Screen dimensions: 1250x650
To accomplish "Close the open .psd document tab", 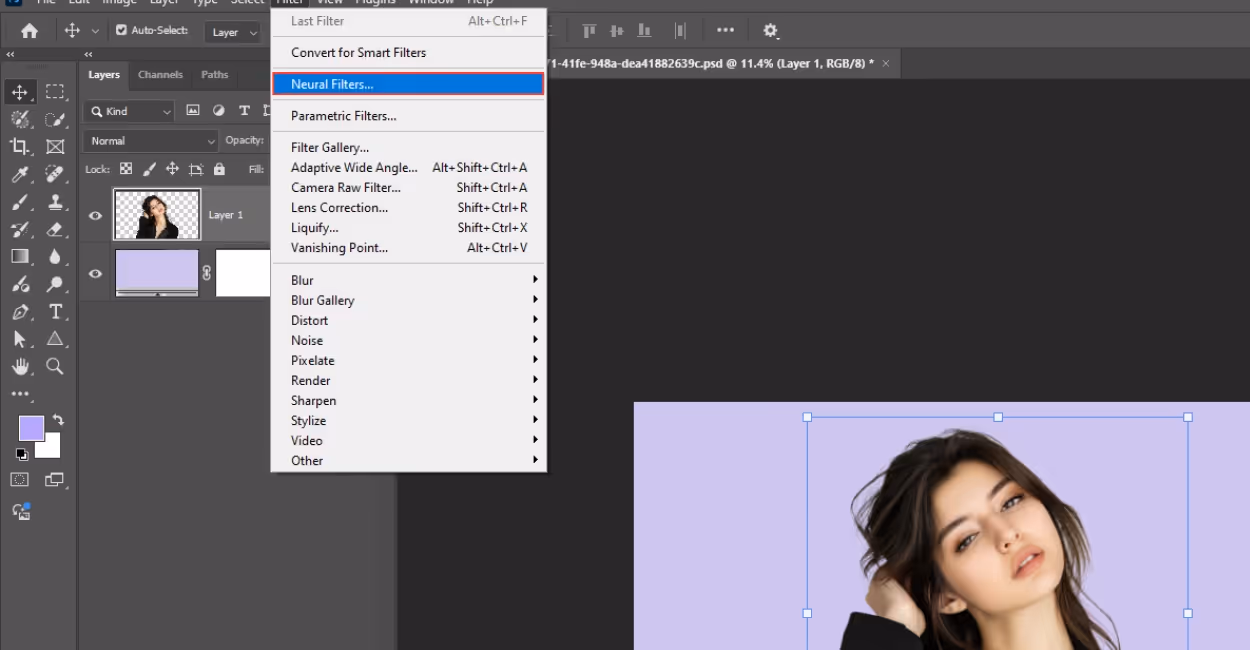I will click(886, 63).
